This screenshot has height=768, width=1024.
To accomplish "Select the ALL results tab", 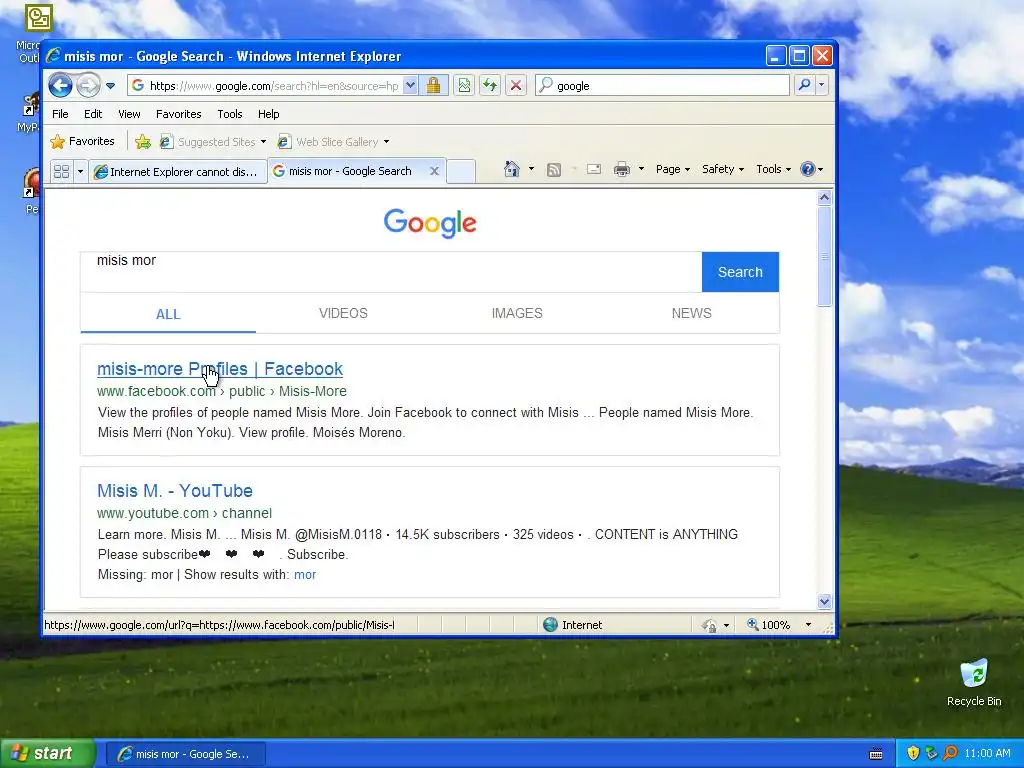I will click(168, 314).
